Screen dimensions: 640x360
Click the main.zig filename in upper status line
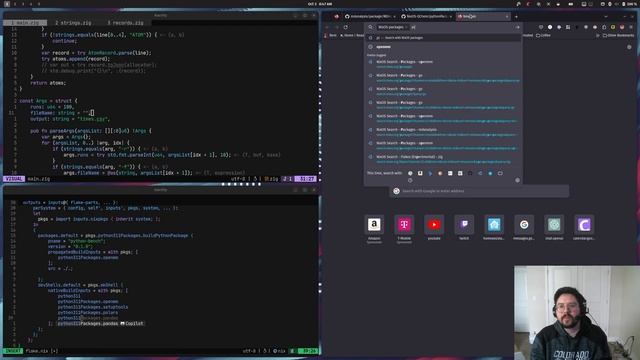click(38, 179)
